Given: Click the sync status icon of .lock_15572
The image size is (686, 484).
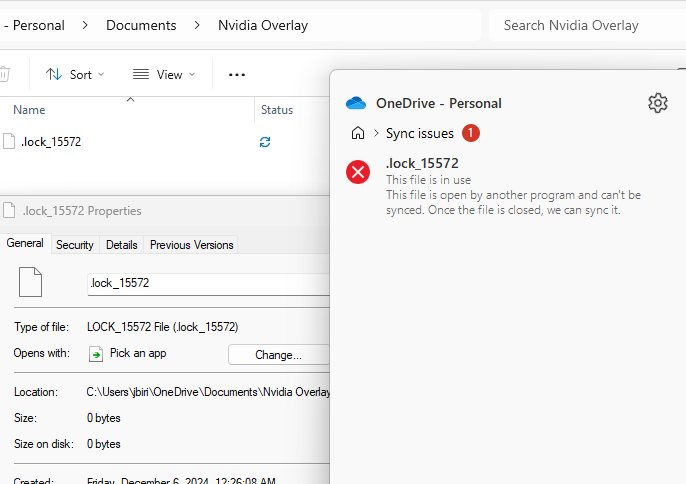Looking at the screenshot, I should pos(265,142).
